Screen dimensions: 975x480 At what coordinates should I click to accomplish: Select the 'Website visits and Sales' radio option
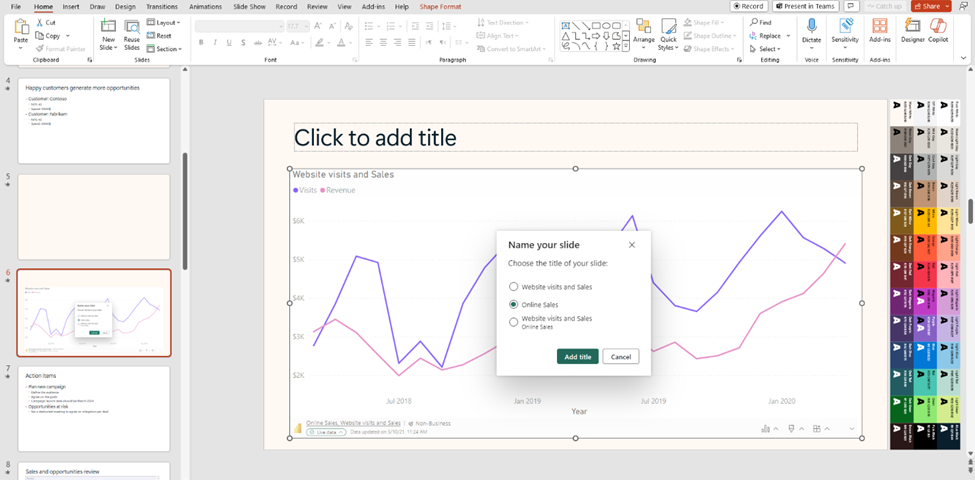pyautogui.click(x=513, y=287)
